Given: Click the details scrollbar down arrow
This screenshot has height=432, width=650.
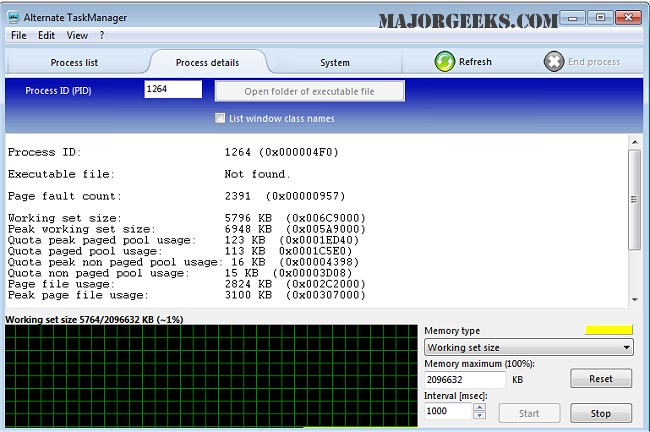Looking at the screenshot, I should pyautogui.click(x=634, y=299).
